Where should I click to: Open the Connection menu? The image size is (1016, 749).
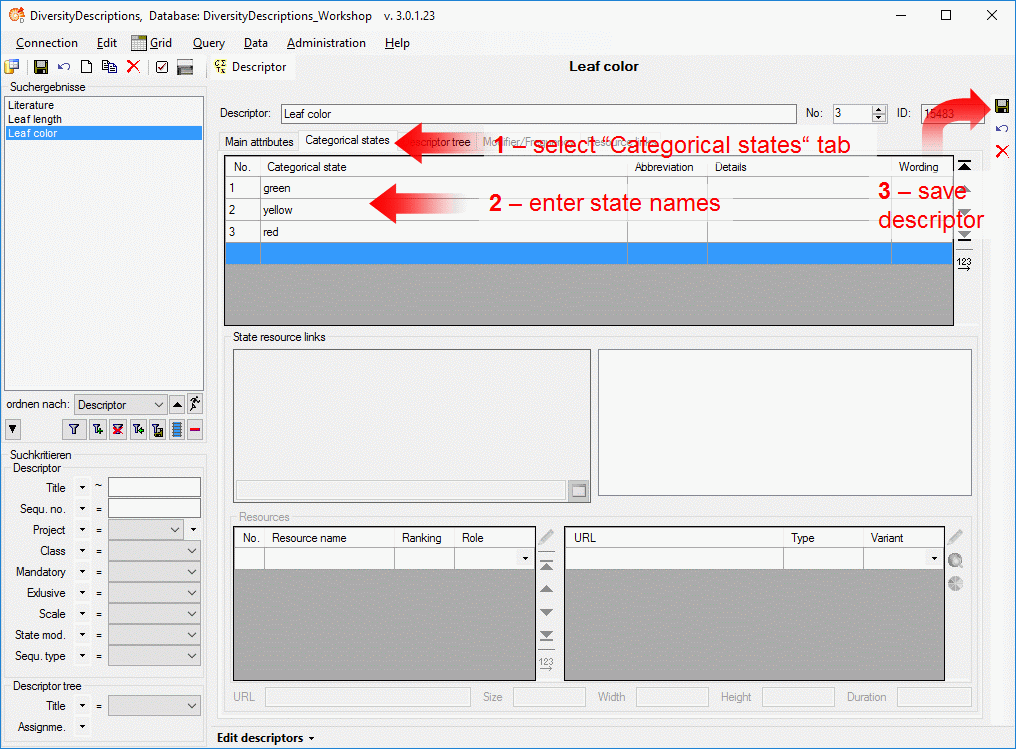pos(47,43)
